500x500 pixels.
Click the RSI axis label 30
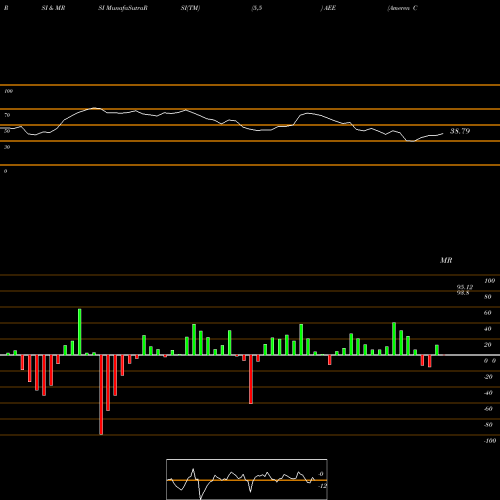tap(7, 147)
